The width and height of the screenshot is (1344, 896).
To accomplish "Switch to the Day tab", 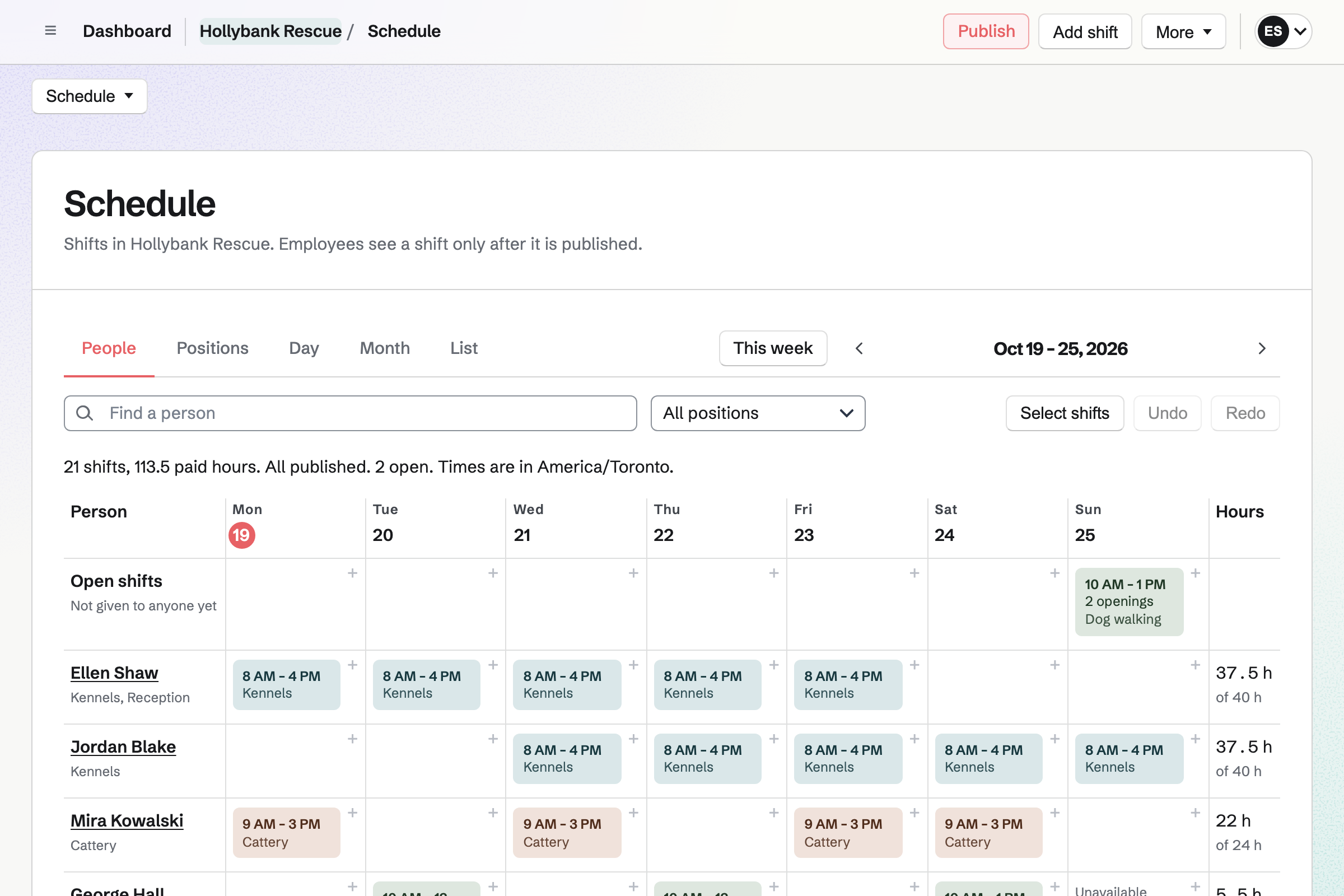I will 304,348.
